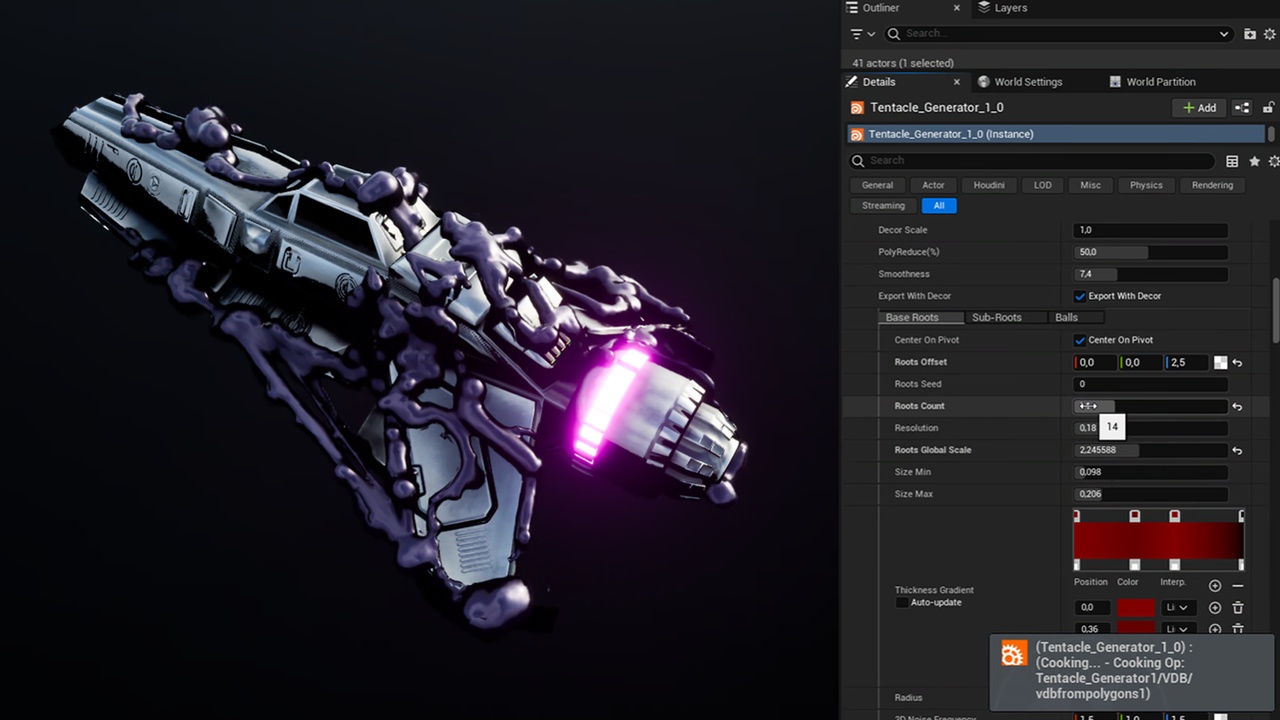Click the Roots Seed value field
The image size is (1280, 720).
click(x=1151, y=384)
